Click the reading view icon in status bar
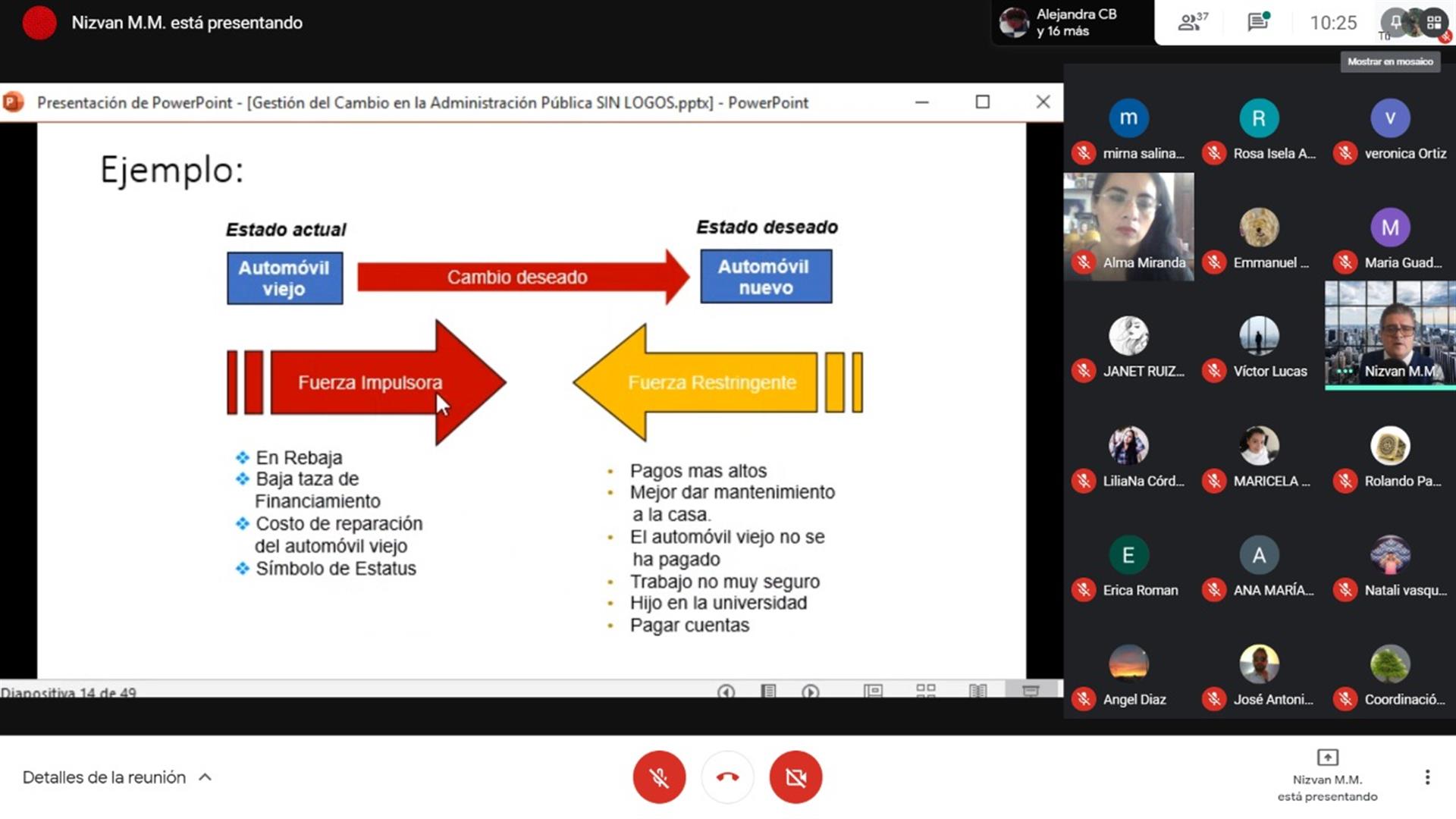The image size is (1456, 819). (x=977, y=691)
